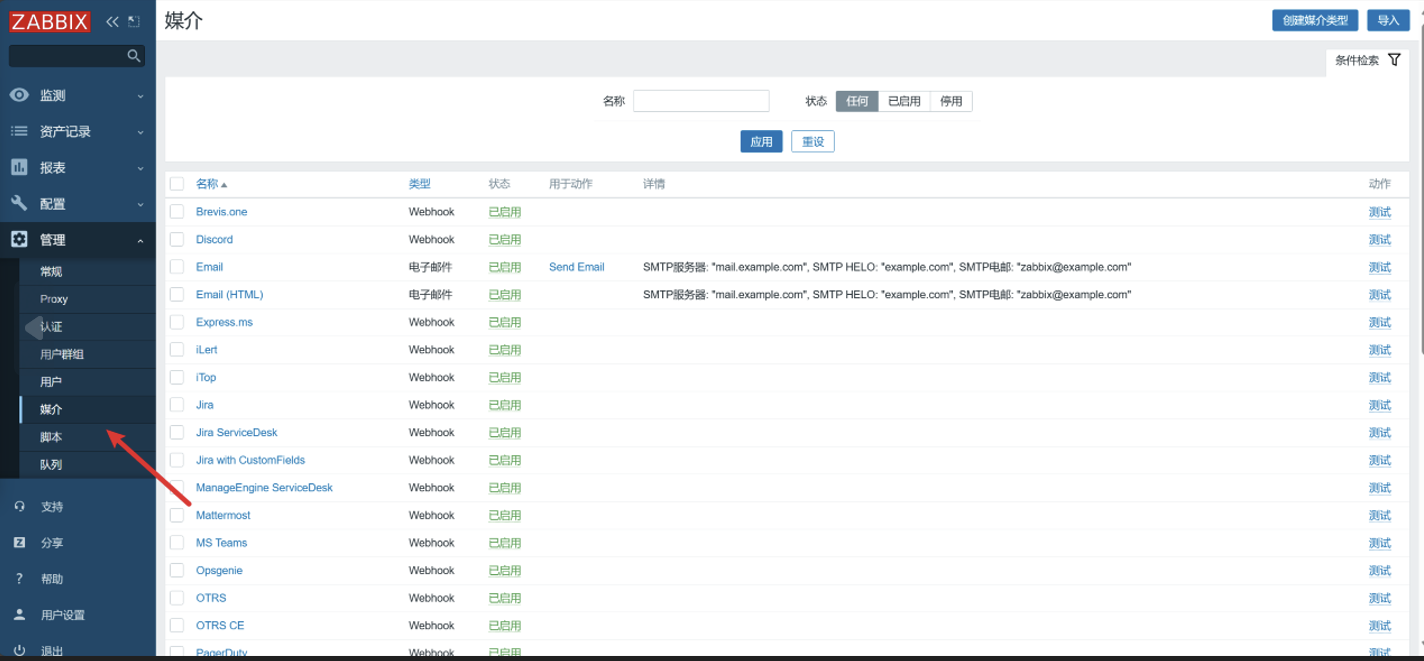Open the Jira ServiceDesk media type link
Viewport: 1424px width, 661px height.
click(x=237, y=432)
